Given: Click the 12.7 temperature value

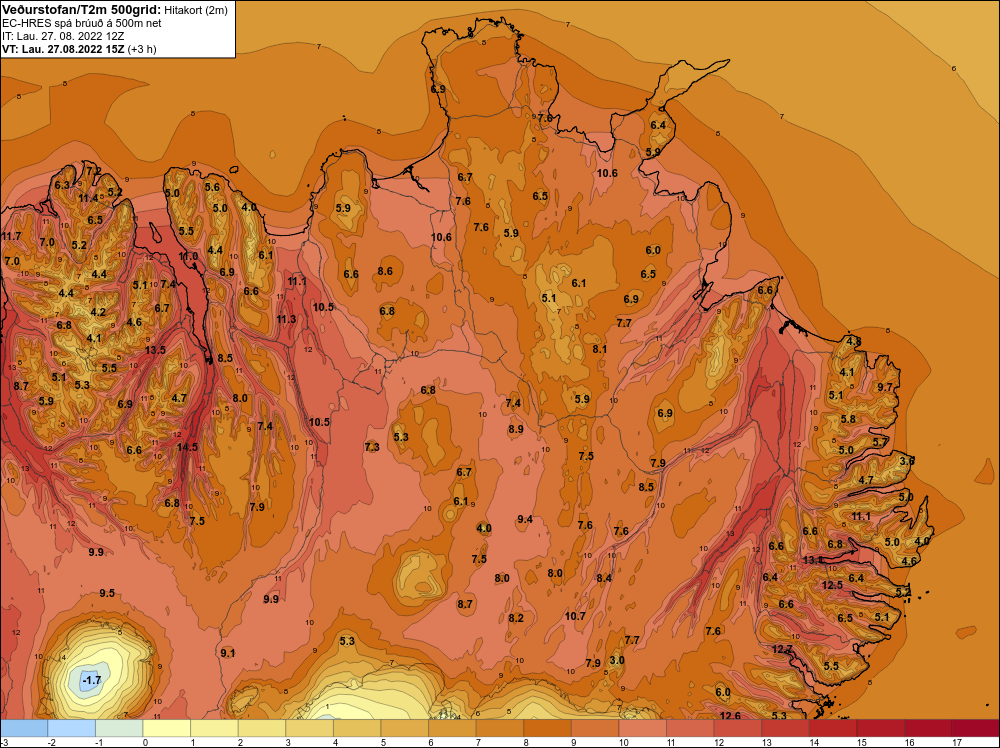Looking at the screenshot, I should click(x=782, y=649).
